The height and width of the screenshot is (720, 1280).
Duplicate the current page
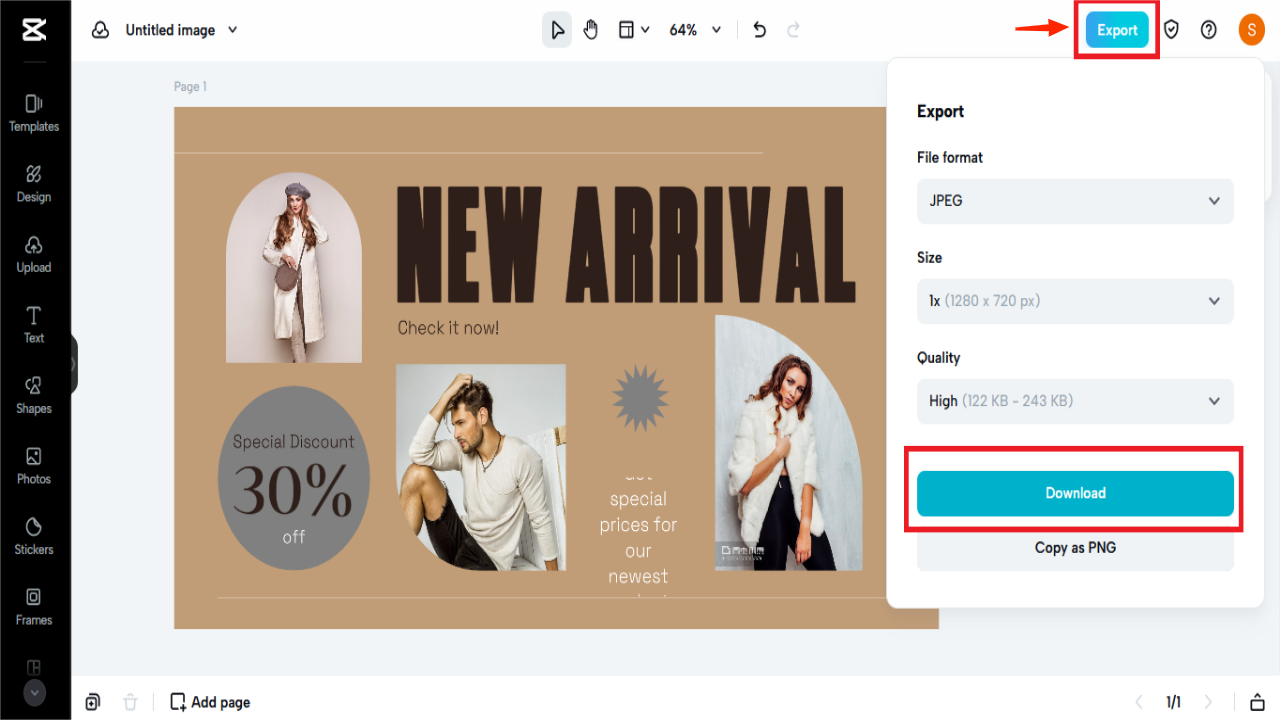point(93,701)
